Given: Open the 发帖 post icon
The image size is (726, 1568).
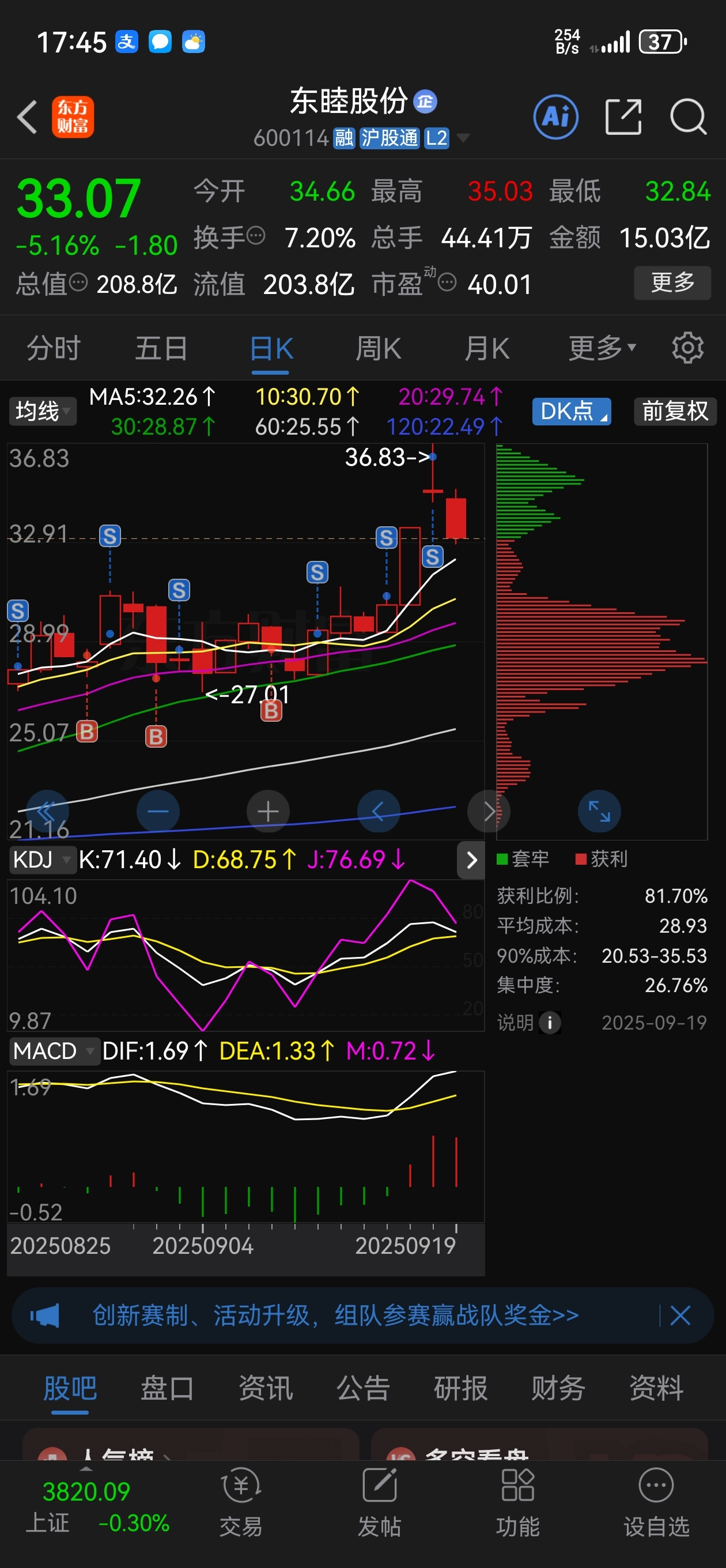Looking at the screenshot, I should tap(380, 1502).
